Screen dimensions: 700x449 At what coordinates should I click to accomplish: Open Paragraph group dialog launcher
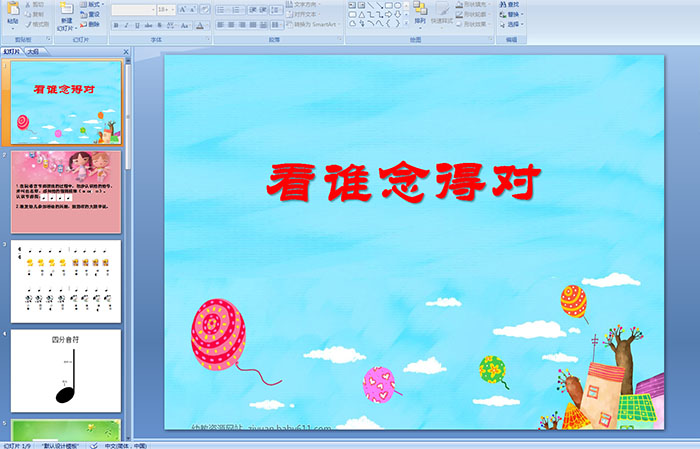coord(340,39)
